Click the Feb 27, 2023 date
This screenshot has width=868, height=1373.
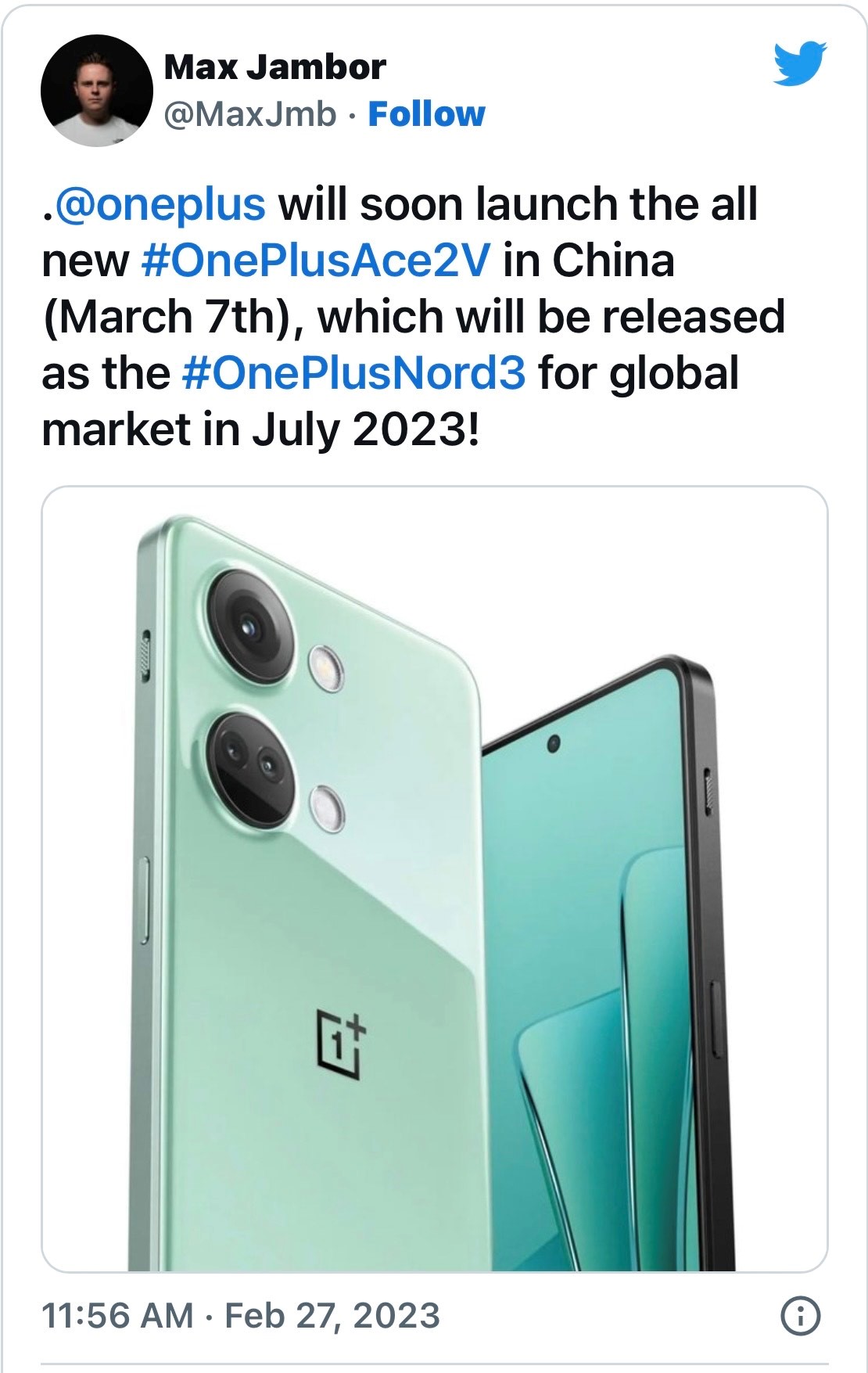(332, 1316)
